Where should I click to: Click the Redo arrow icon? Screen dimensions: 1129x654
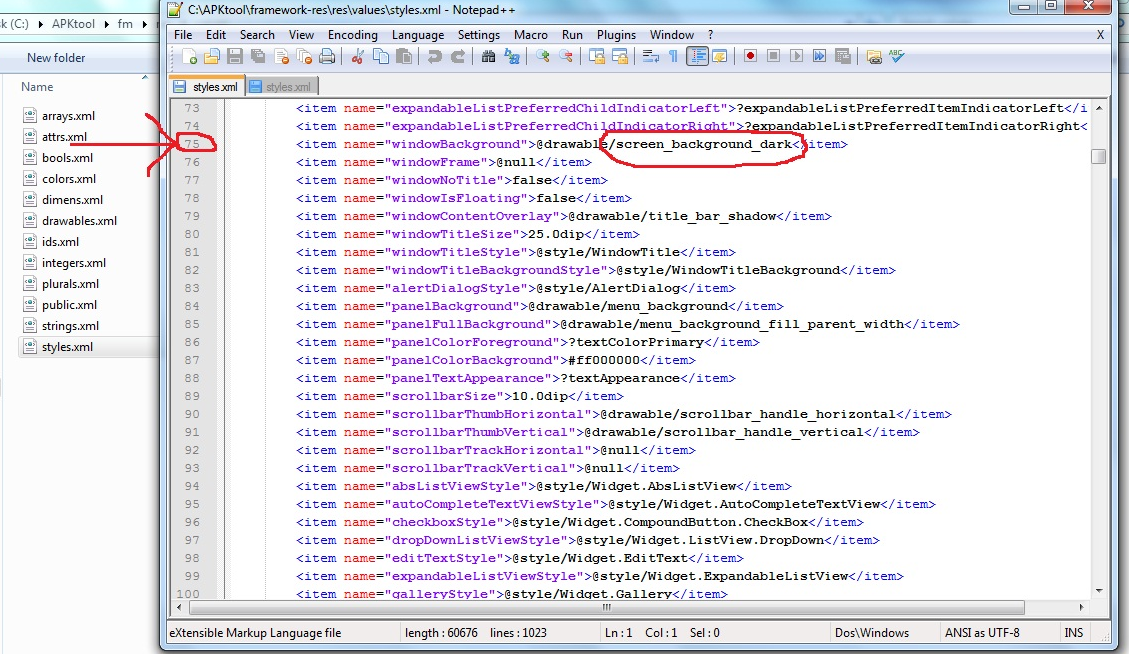click(457, 56)
